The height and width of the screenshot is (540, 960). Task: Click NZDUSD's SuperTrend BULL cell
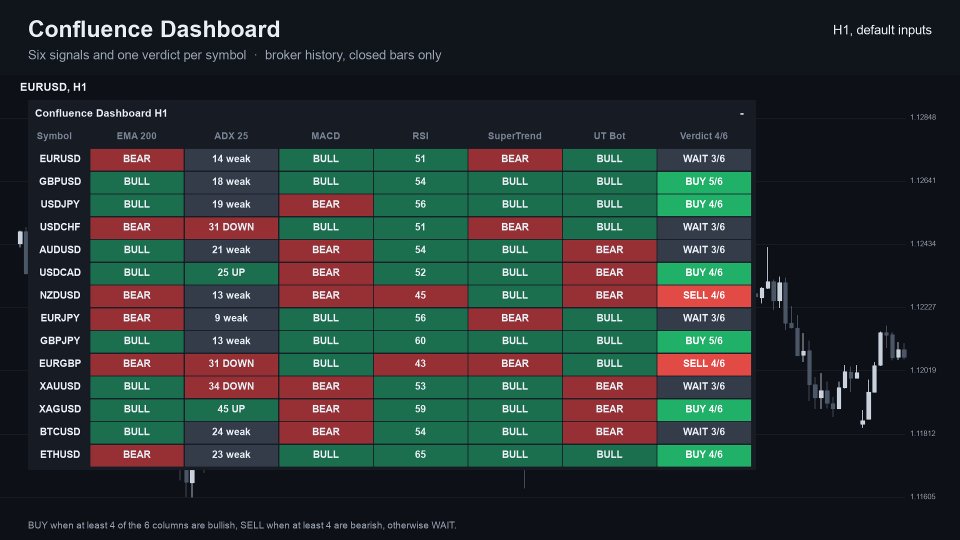(x=515, y=295)
